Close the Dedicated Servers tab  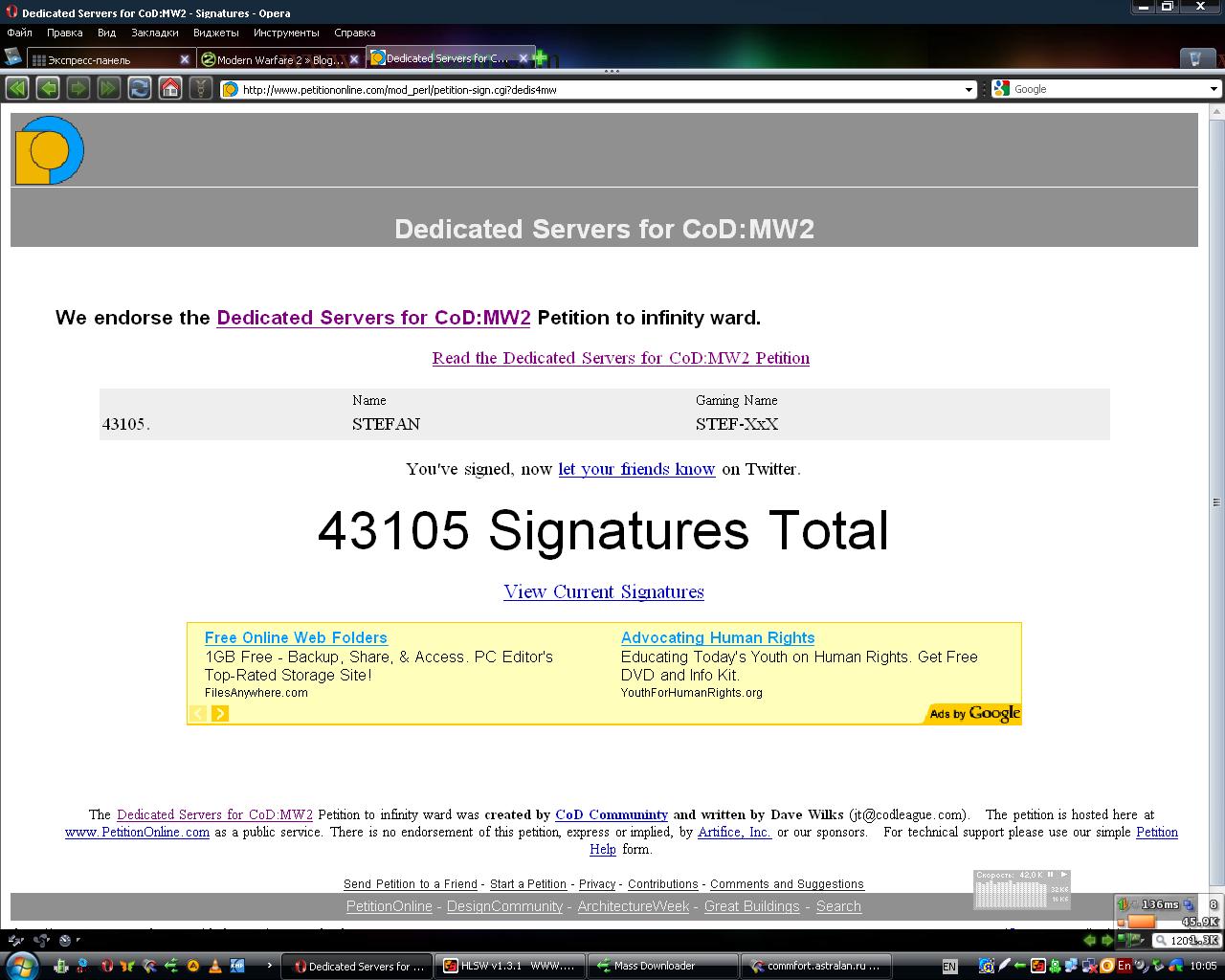523,58
